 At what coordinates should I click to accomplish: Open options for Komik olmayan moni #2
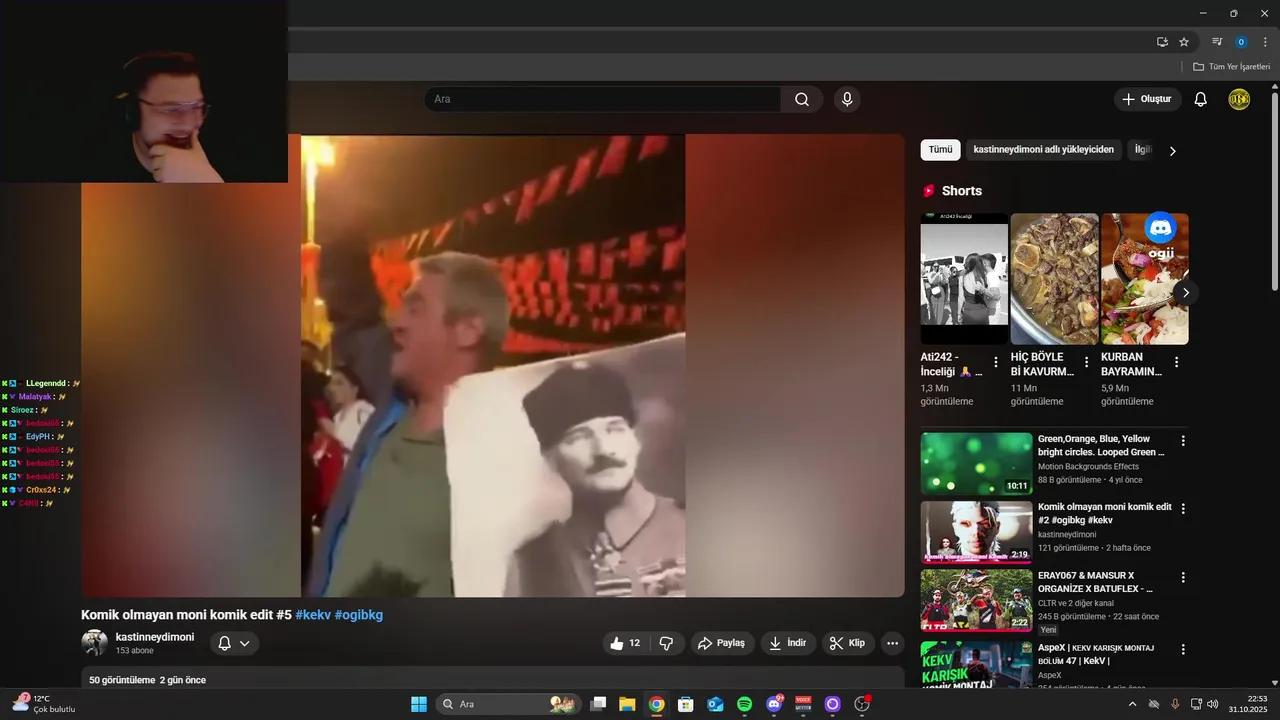[x=1183, y=508]
